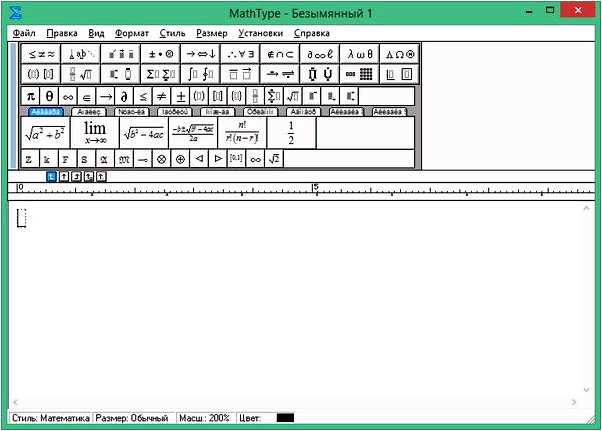Viewport: 602px width, 431px height.
Task: Open the uppercase Greek palette (Λ Ω ⊗)
Action: point(399,54)
